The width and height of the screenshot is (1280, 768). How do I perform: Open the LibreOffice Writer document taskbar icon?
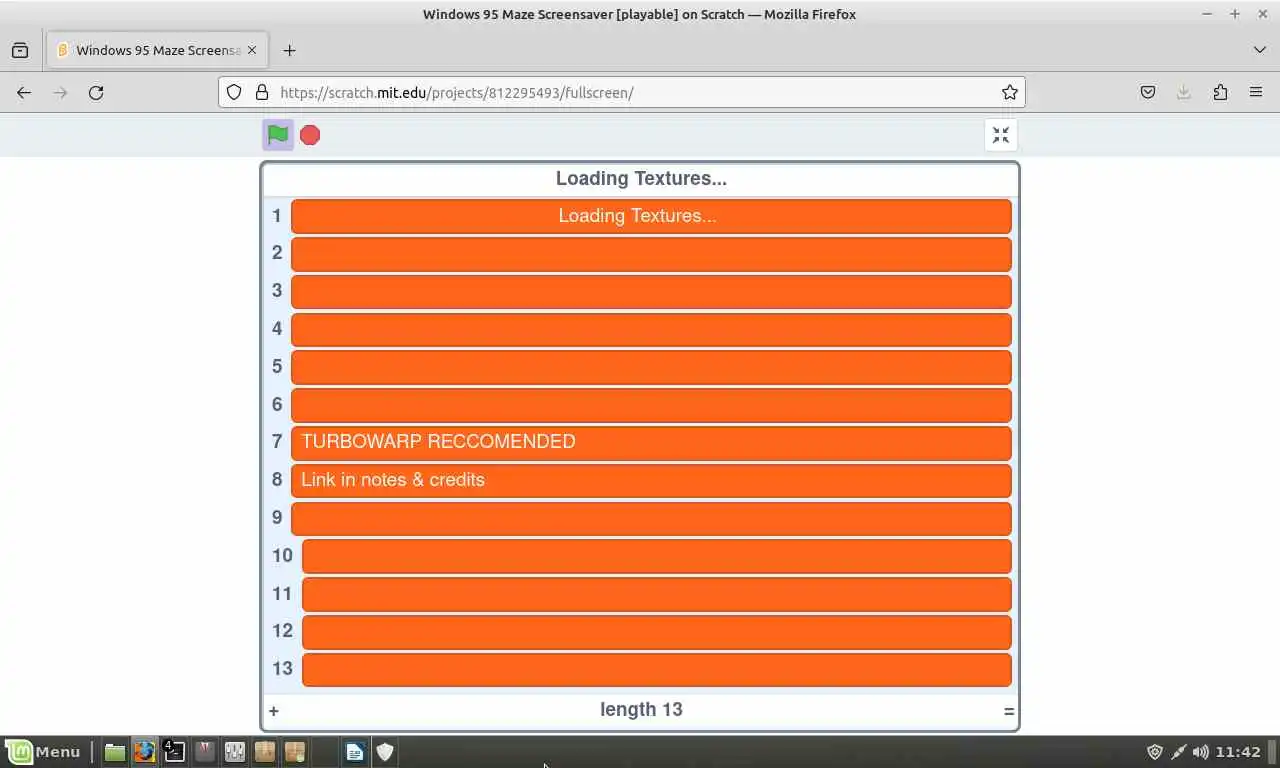tap(355, 751)
